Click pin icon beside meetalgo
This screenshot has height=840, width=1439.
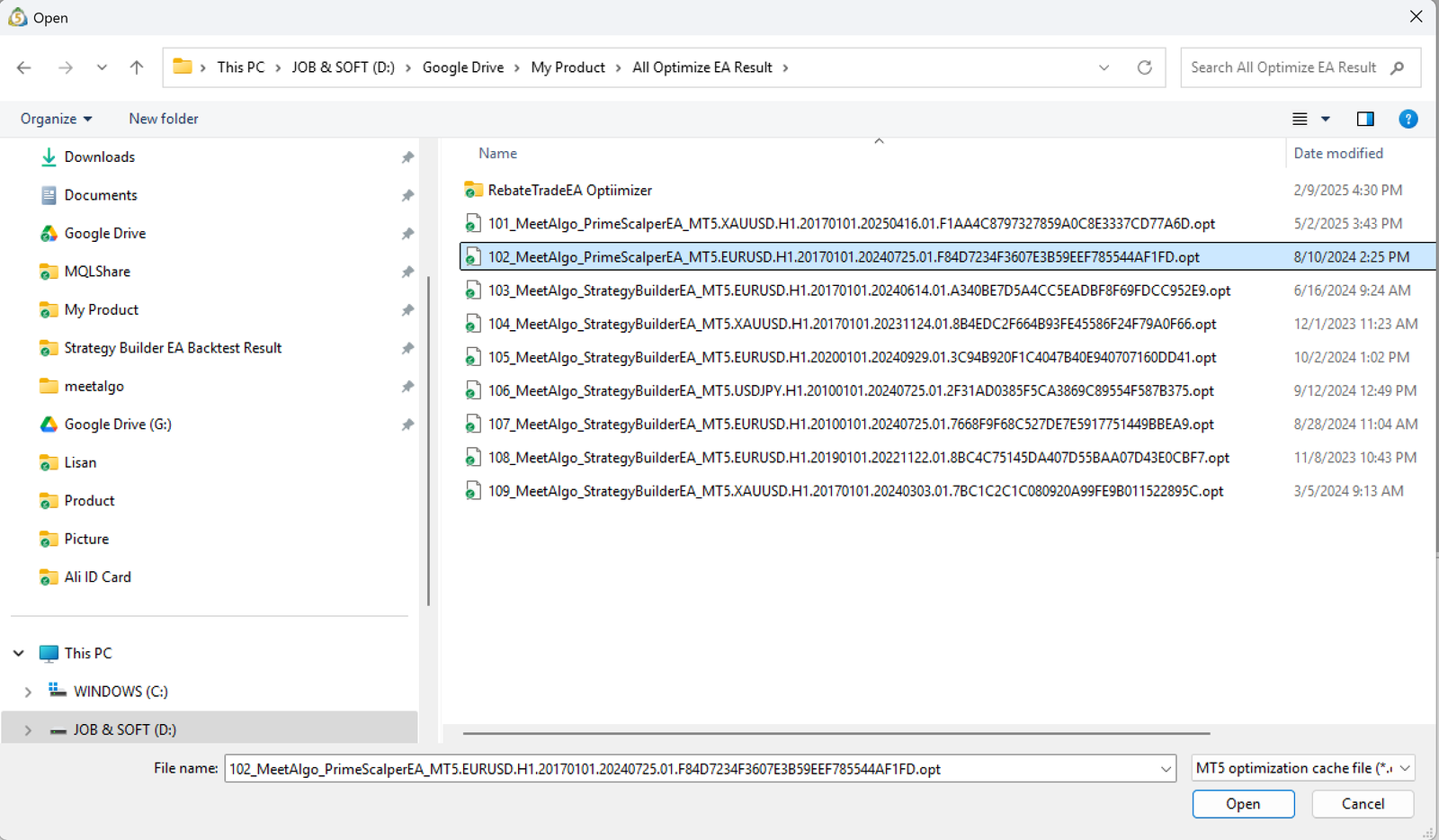[407, 387]
